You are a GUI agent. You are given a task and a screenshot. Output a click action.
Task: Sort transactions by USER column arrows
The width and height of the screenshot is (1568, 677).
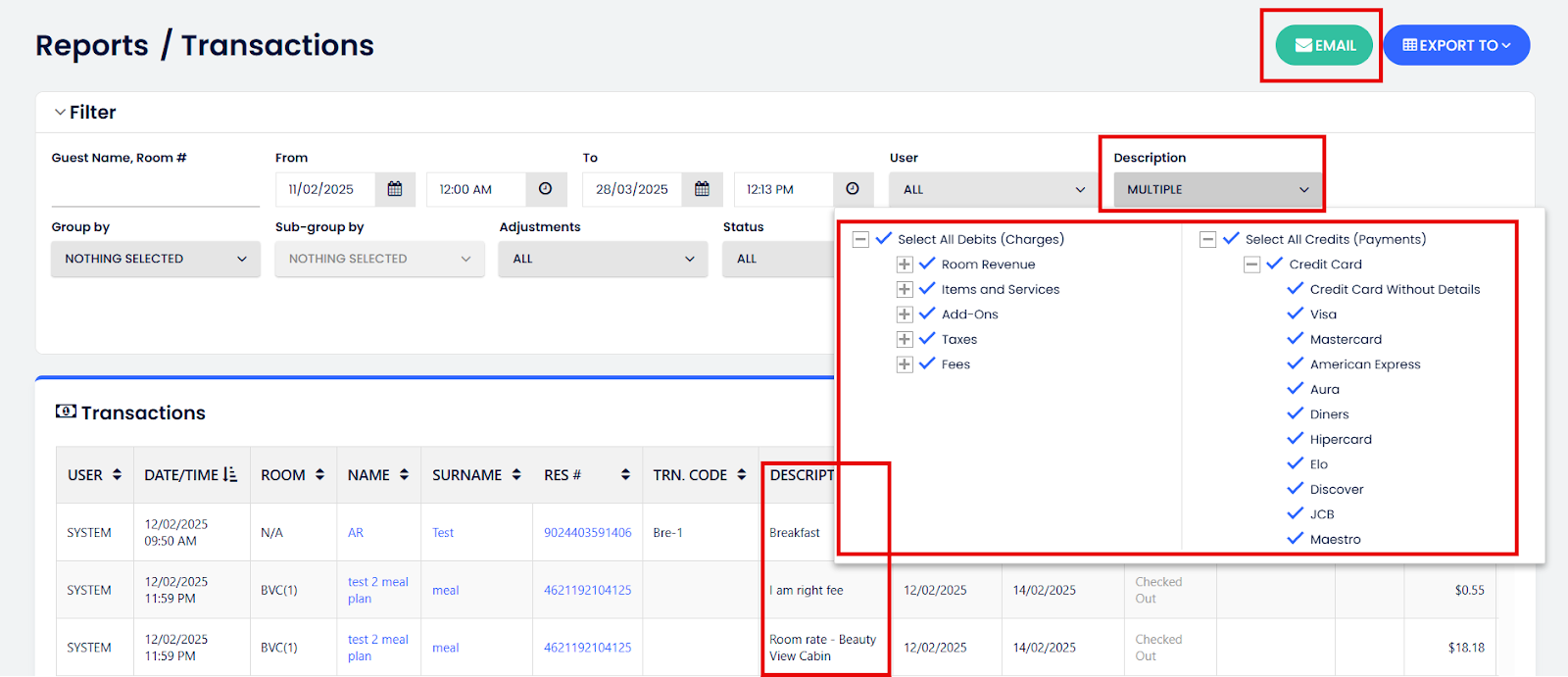point(118,475)
